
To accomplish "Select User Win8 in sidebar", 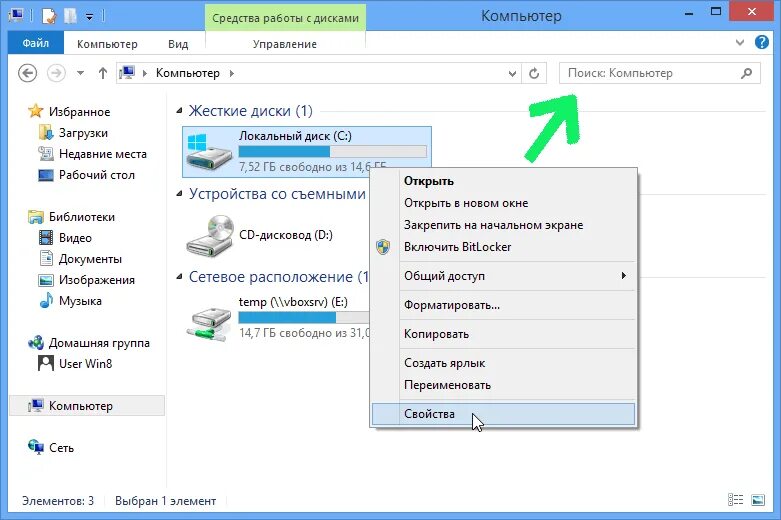I will 85,364.
